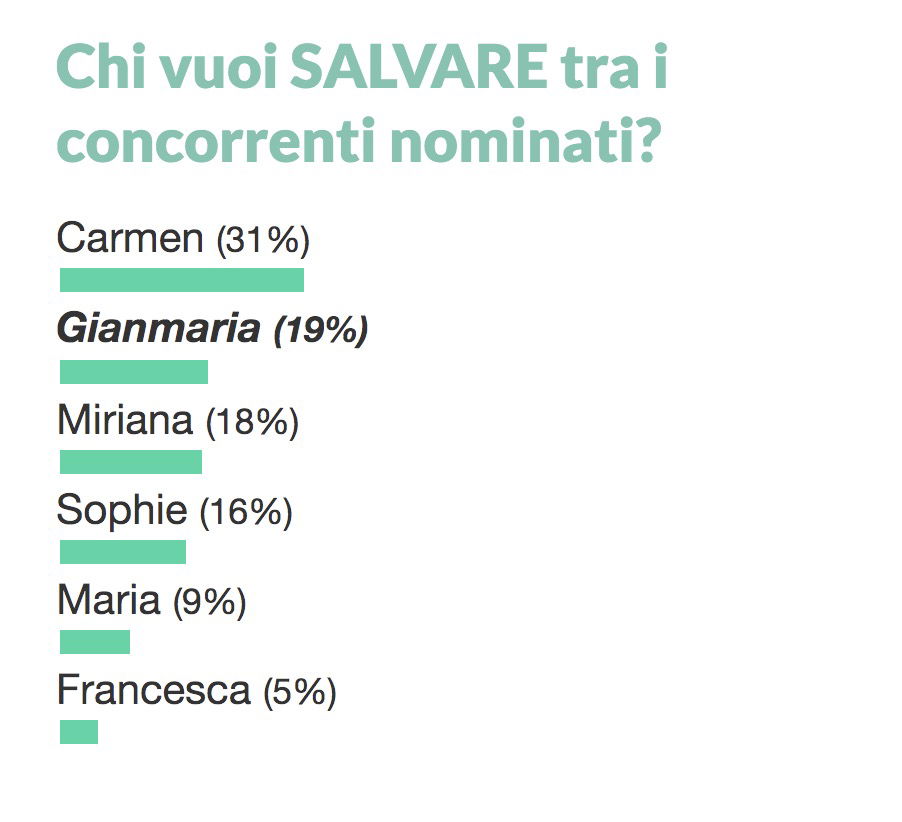902x822 pixels.
Task: Click Gianmaria's green result bar
Action: (x=133, y=372)
